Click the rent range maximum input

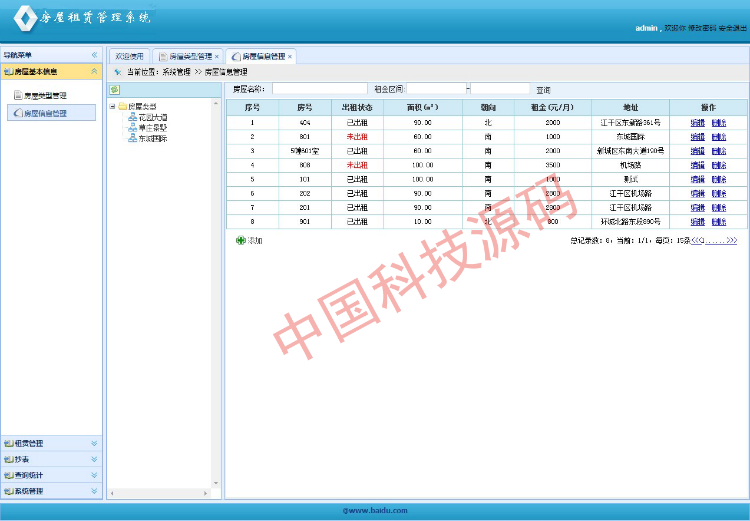coord(500,89)
